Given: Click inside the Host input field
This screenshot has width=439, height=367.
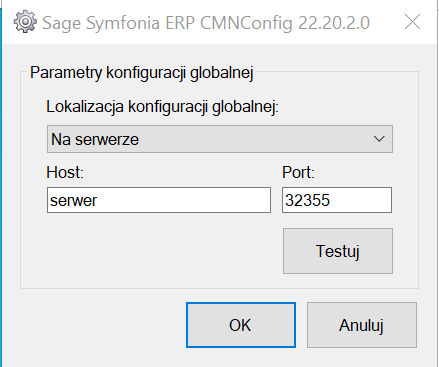Looking at the screenshot, I should point(159,200).
